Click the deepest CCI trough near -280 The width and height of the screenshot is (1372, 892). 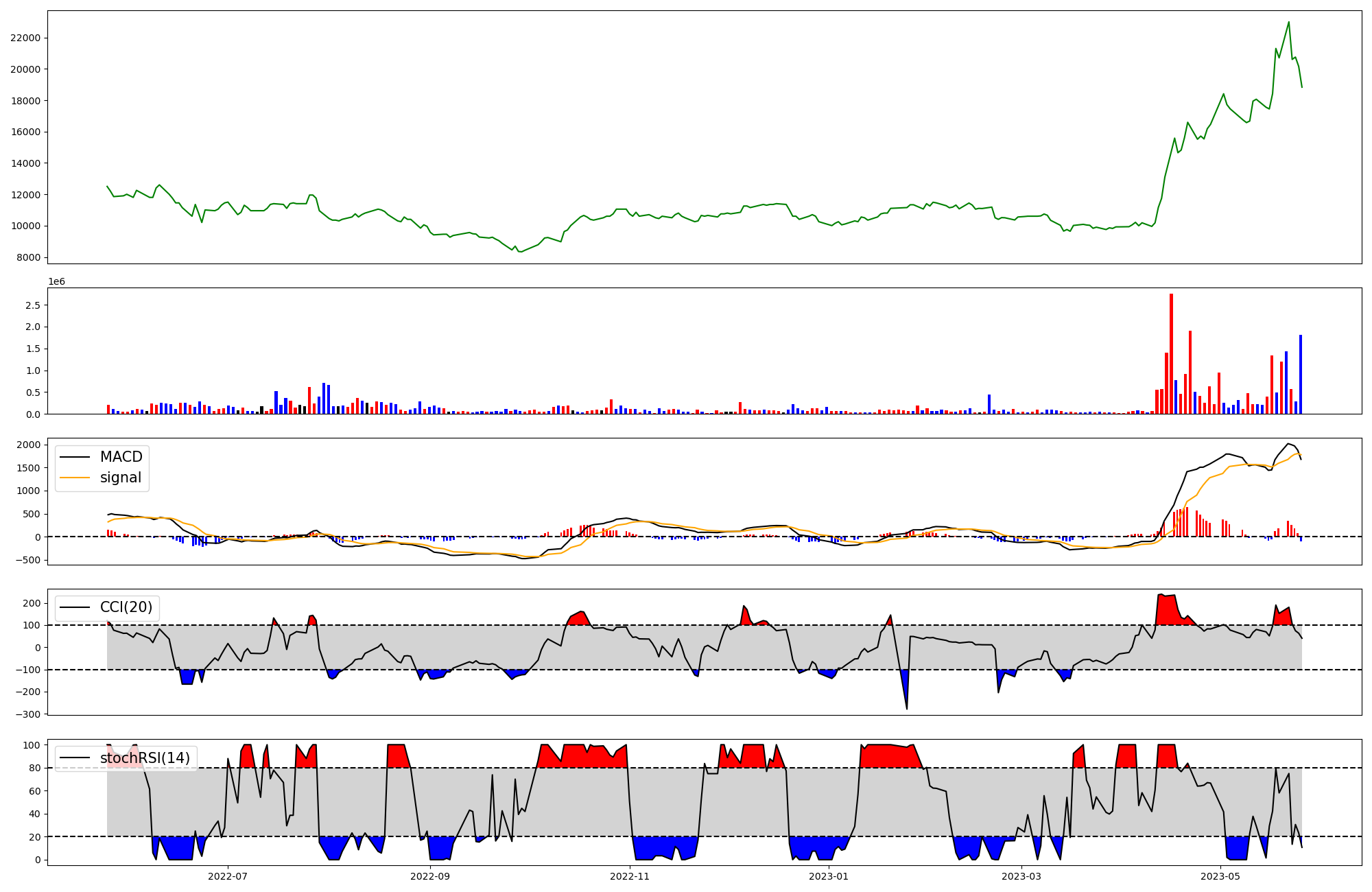point(907,707)
